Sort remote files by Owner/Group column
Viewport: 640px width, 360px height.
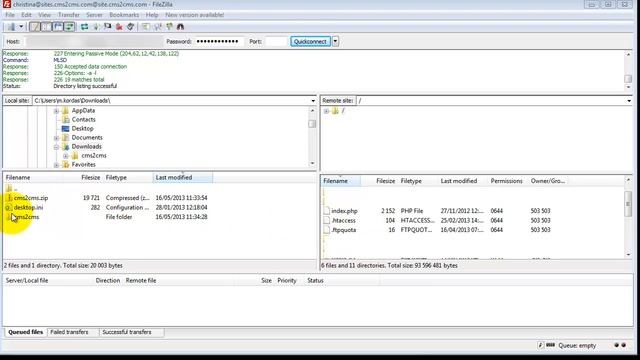click(x=548, y=181)
